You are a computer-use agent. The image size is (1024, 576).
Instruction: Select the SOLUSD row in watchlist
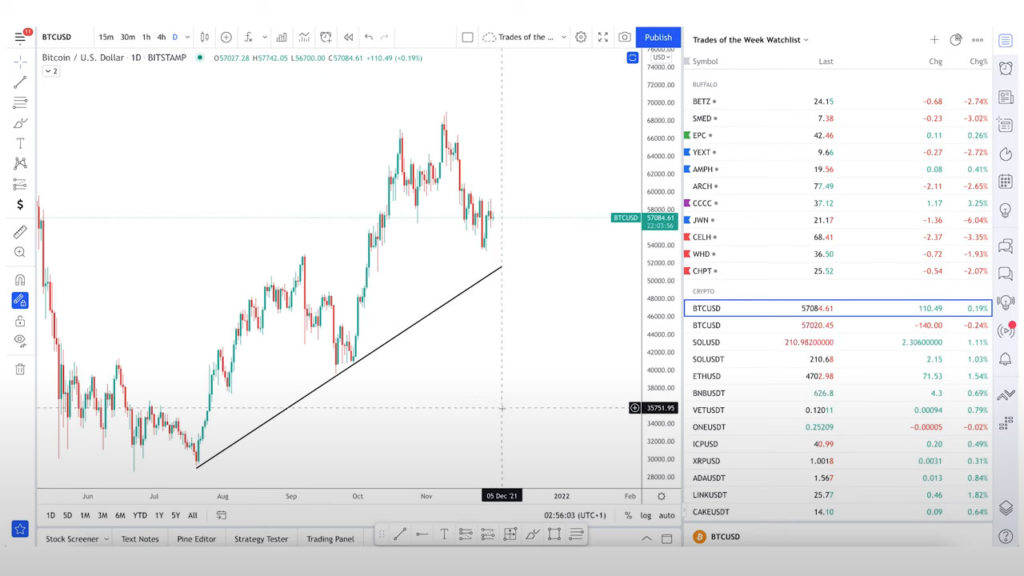click(x=838, y=342)
